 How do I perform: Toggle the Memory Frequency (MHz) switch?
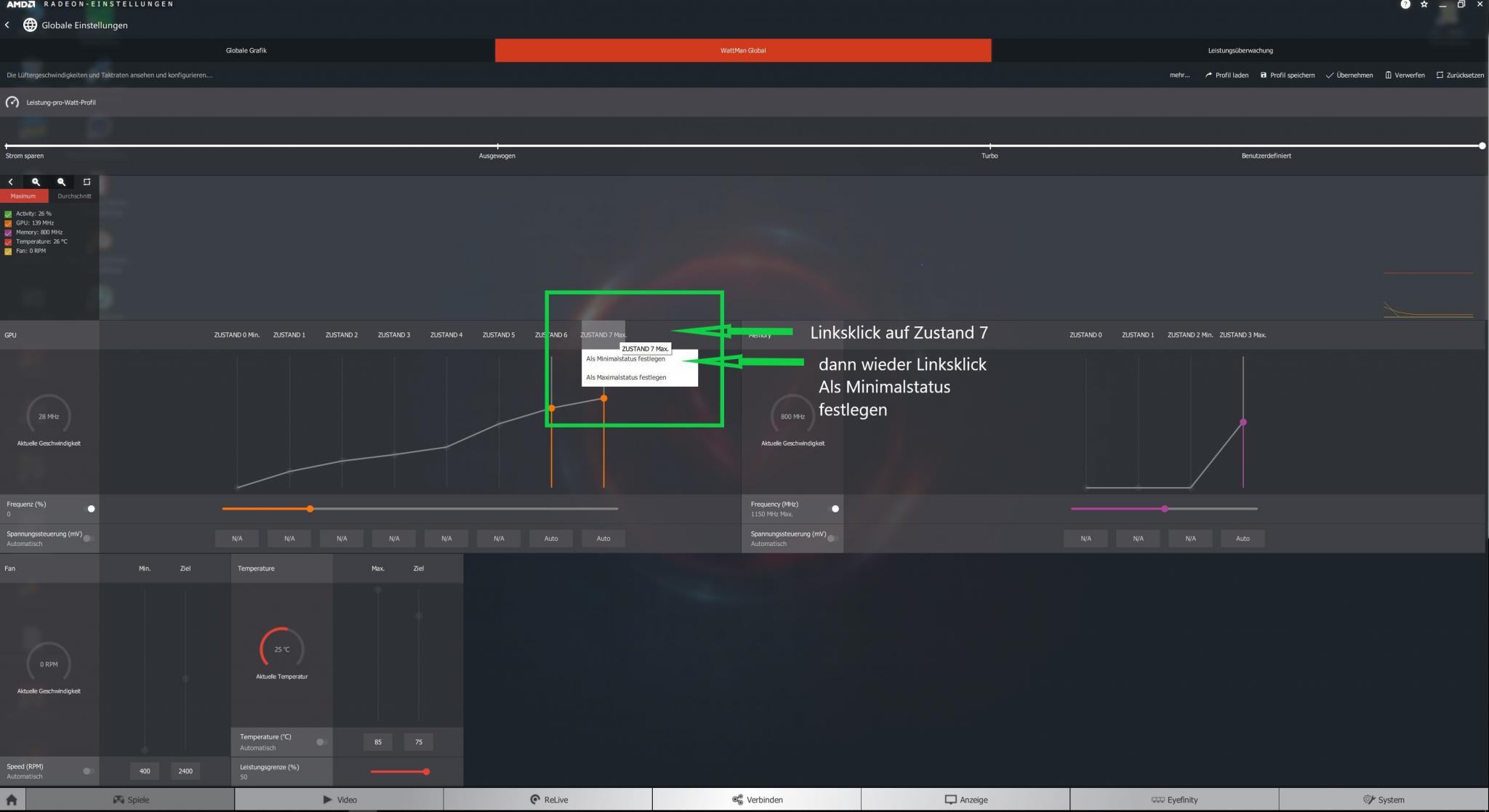coord(833,509)
